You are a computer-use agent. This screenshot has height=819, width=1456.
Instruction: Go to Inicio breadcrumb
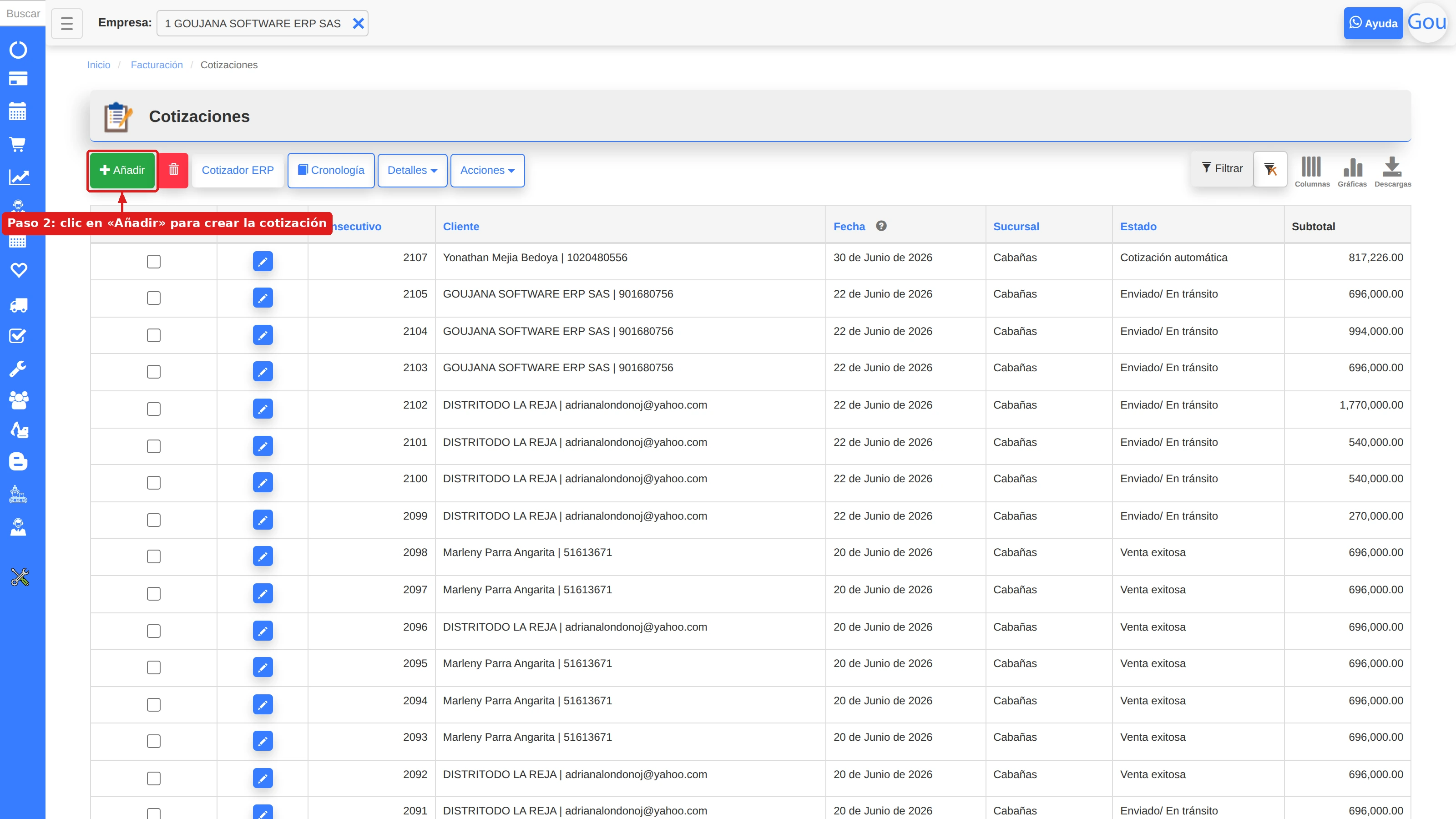point(98,65)
